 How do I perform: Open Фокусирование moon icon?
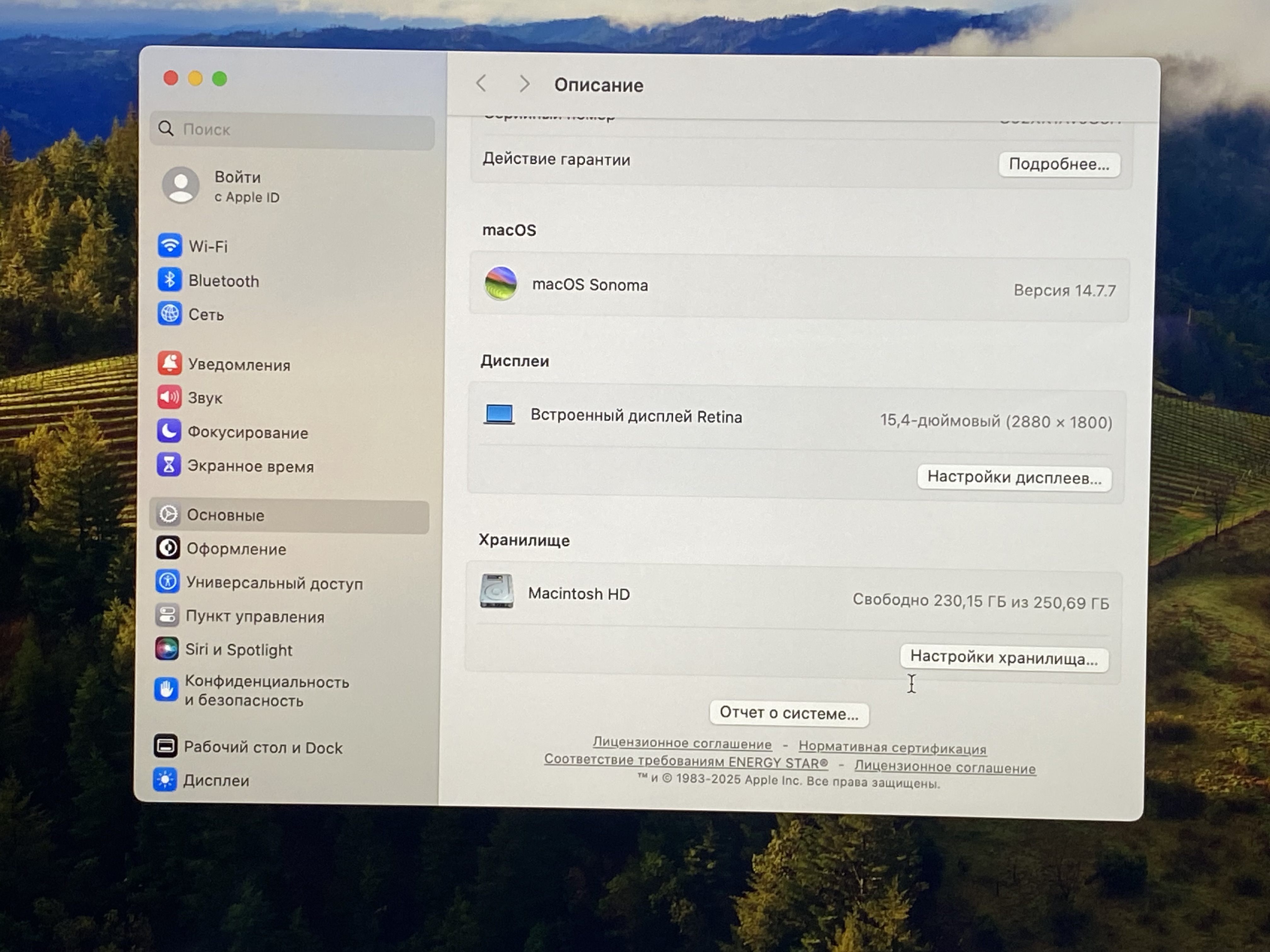click(x=169, y=431)
